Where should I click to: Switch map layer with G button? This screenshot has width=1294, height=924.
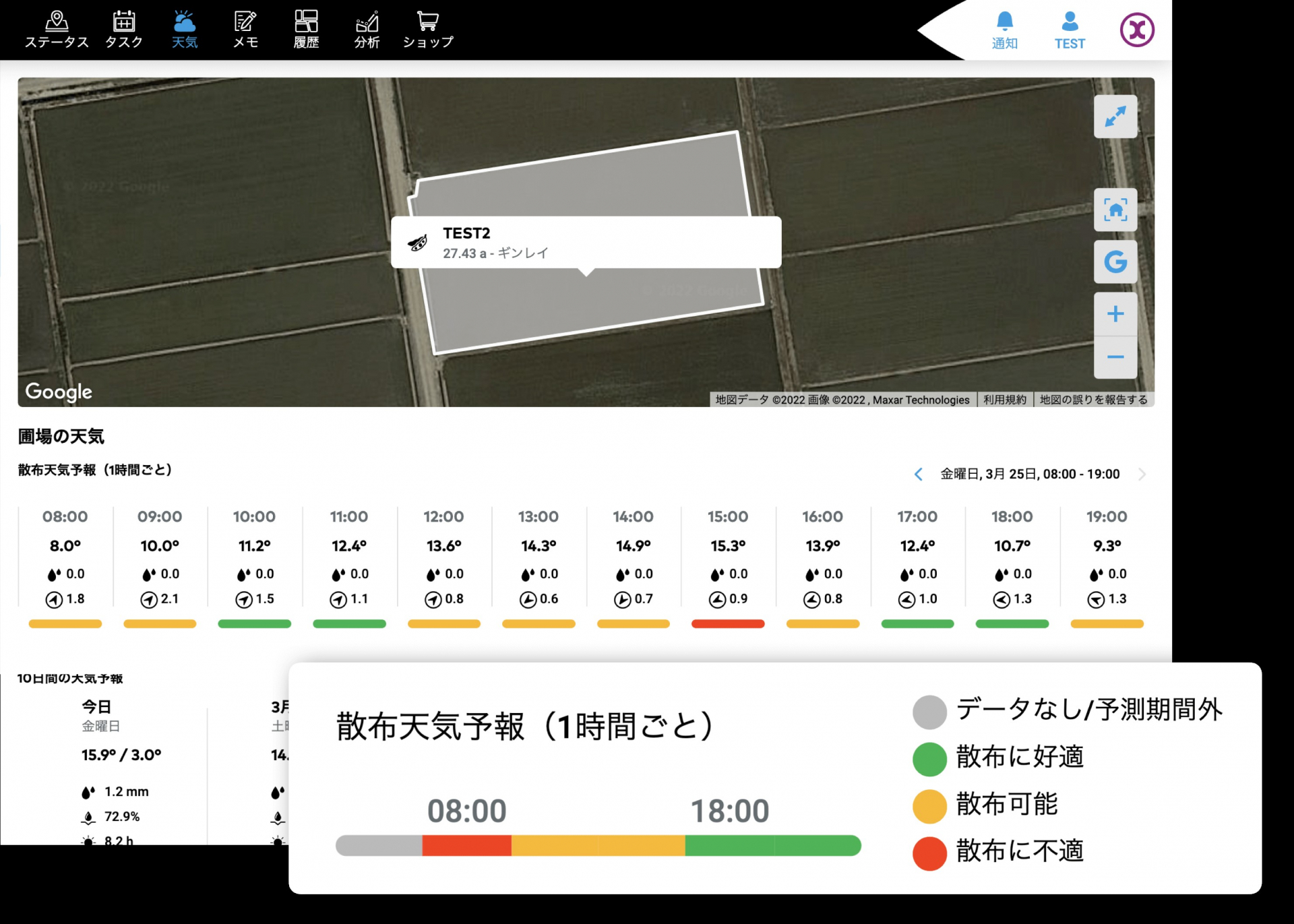(1115, 261)
